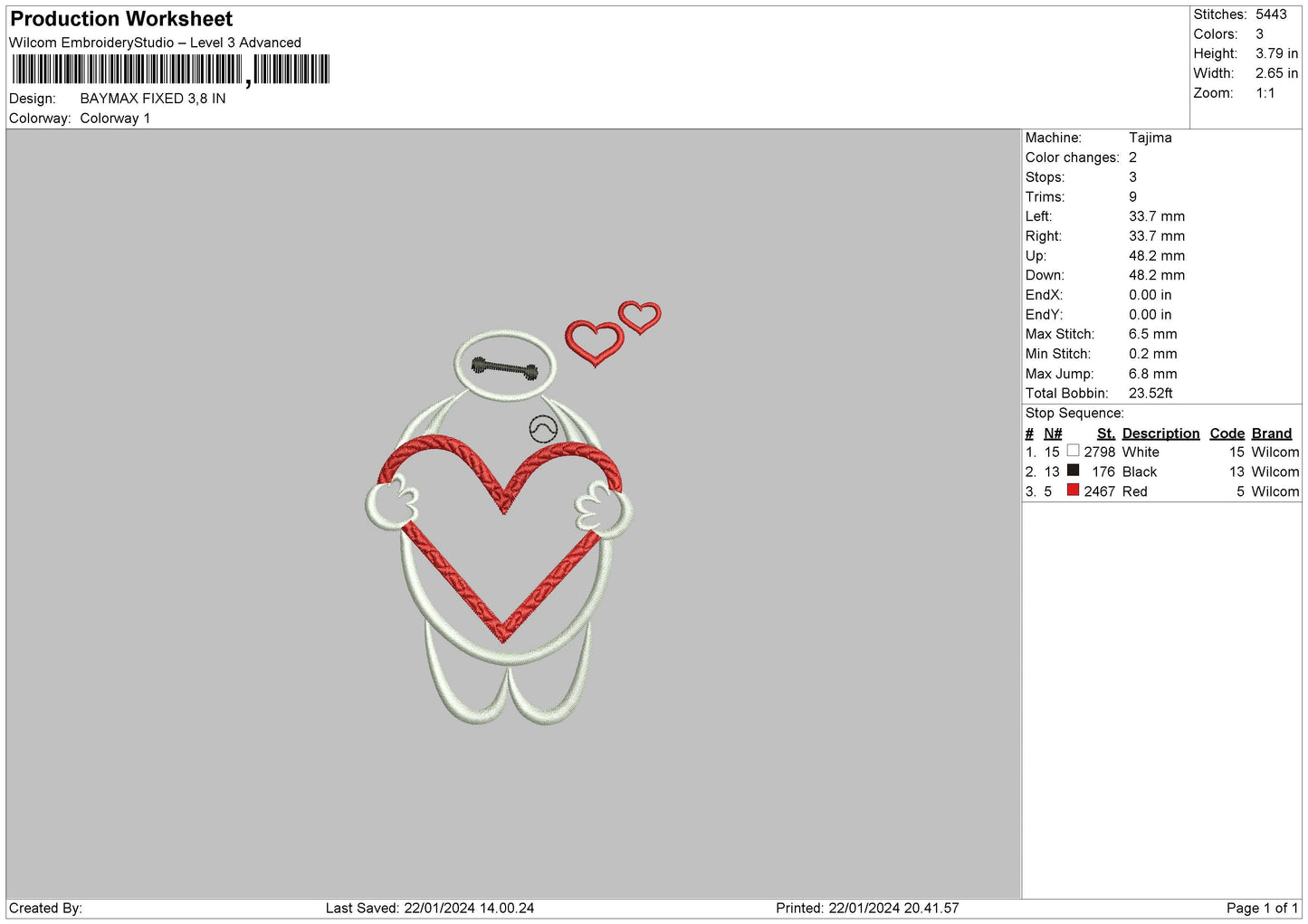Click the "Printed: 22/01/2024 20.41.57" footer text
Viewport: 1308px width, 924px height.
click(867, 909)
